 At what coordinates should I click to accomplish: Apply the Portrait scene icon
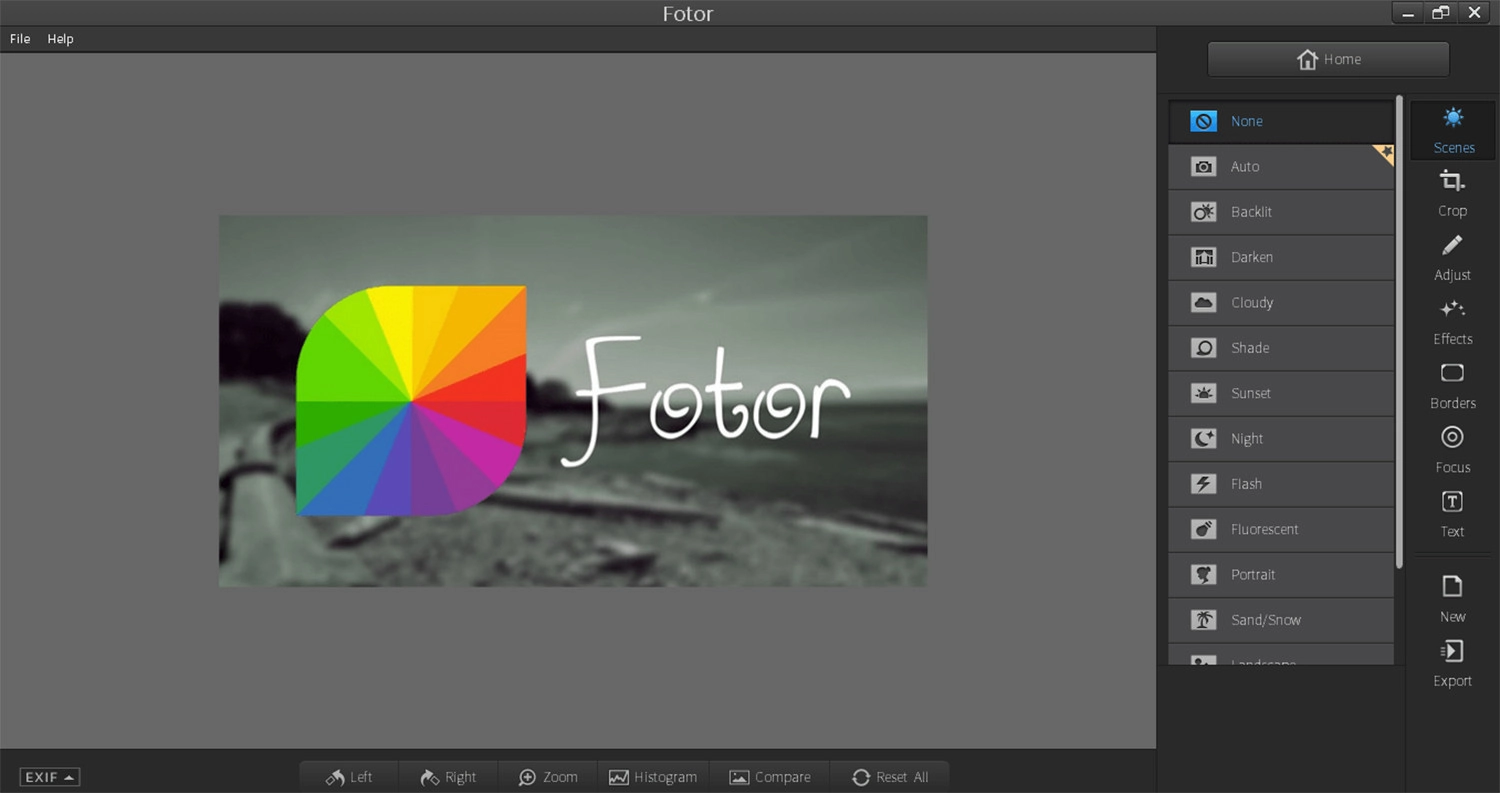click(x=1203, y=575)
